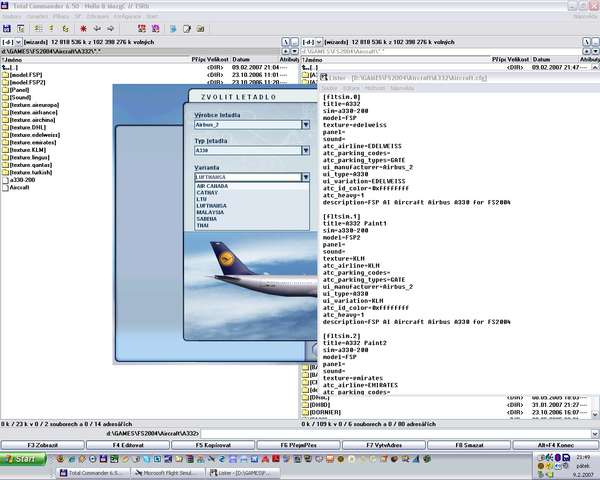Sort left panel by Datum column
Image resolution: width=600 pixels, height=480 pixels.
(254, 60)
